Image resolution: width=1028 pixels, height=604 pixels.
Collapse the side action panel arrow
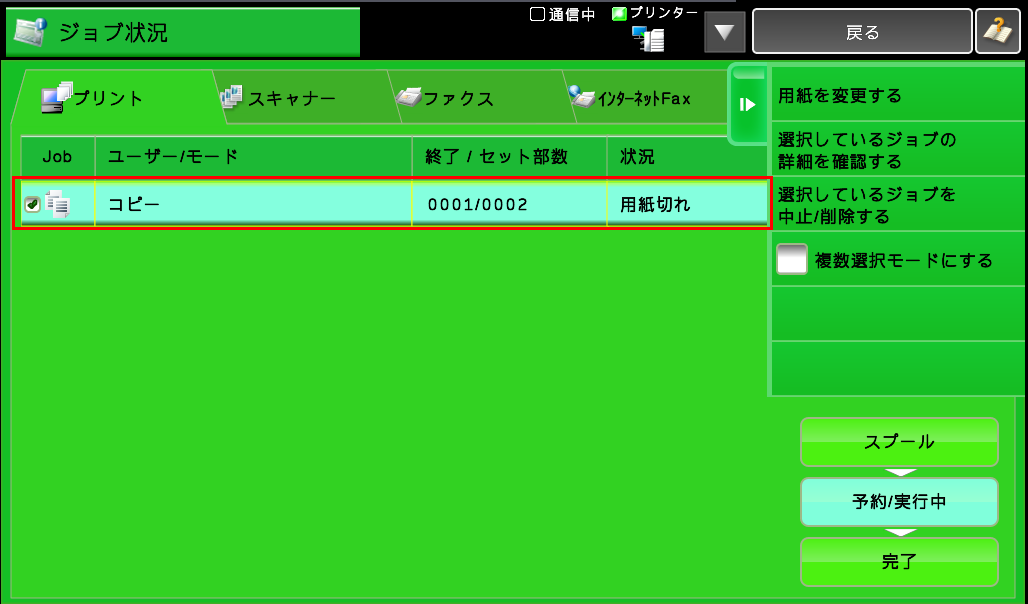click(x=746, y=105)
